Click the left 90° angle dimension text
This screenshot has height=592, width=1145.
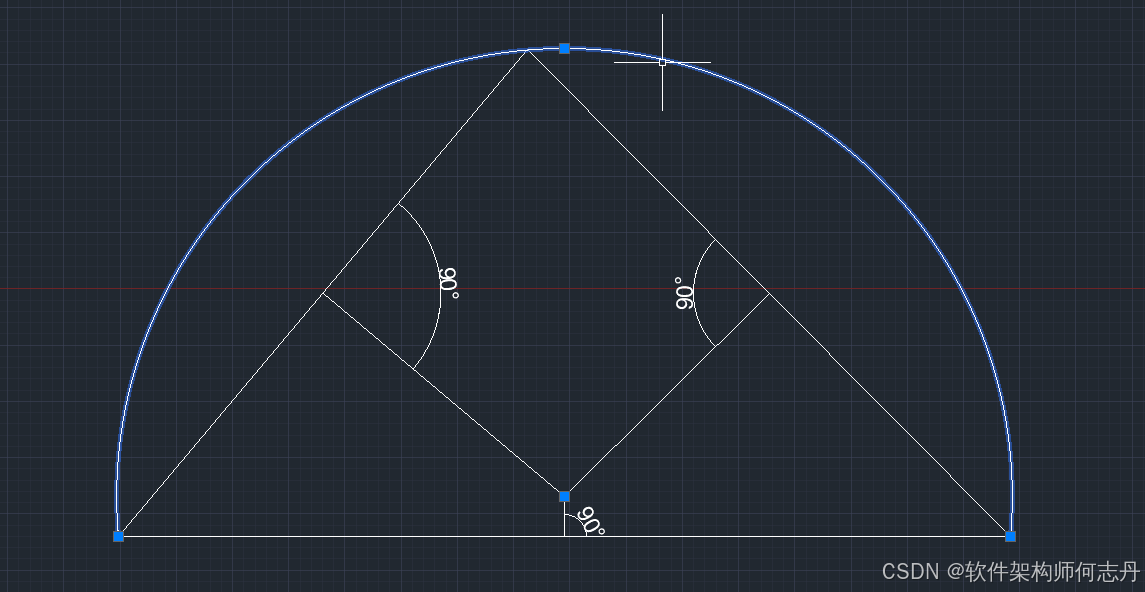(x=450, y=283)
